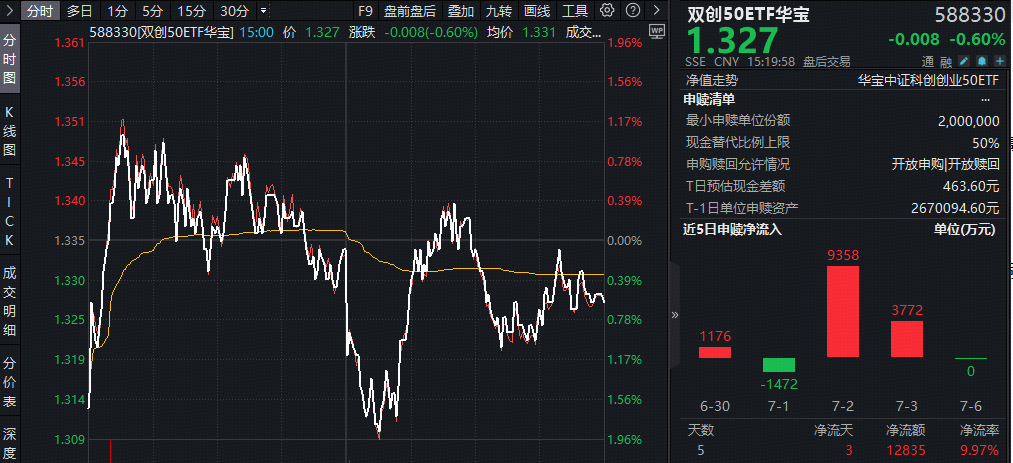Open 华宝中证科创创业50ETF net value link

[928, 80]
